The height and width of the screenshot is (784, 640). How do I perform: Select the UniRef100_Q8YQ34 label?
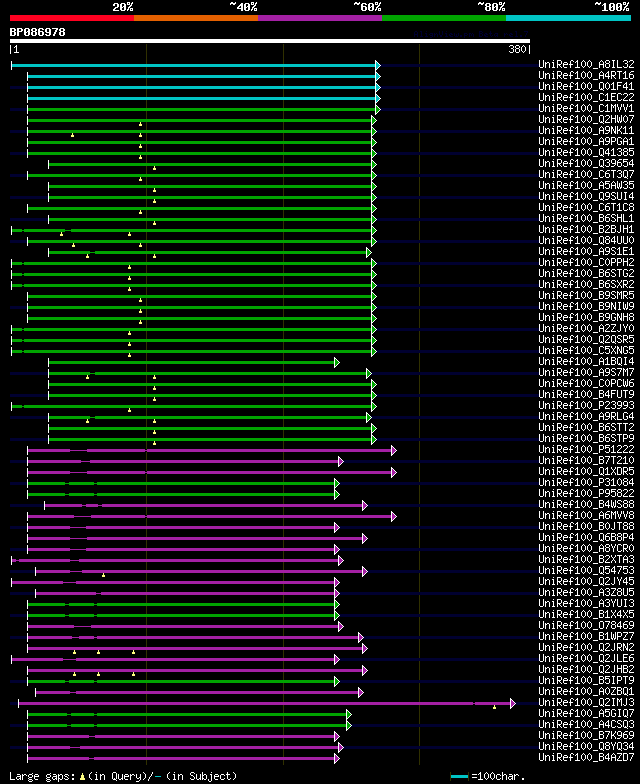click(586, 746)
